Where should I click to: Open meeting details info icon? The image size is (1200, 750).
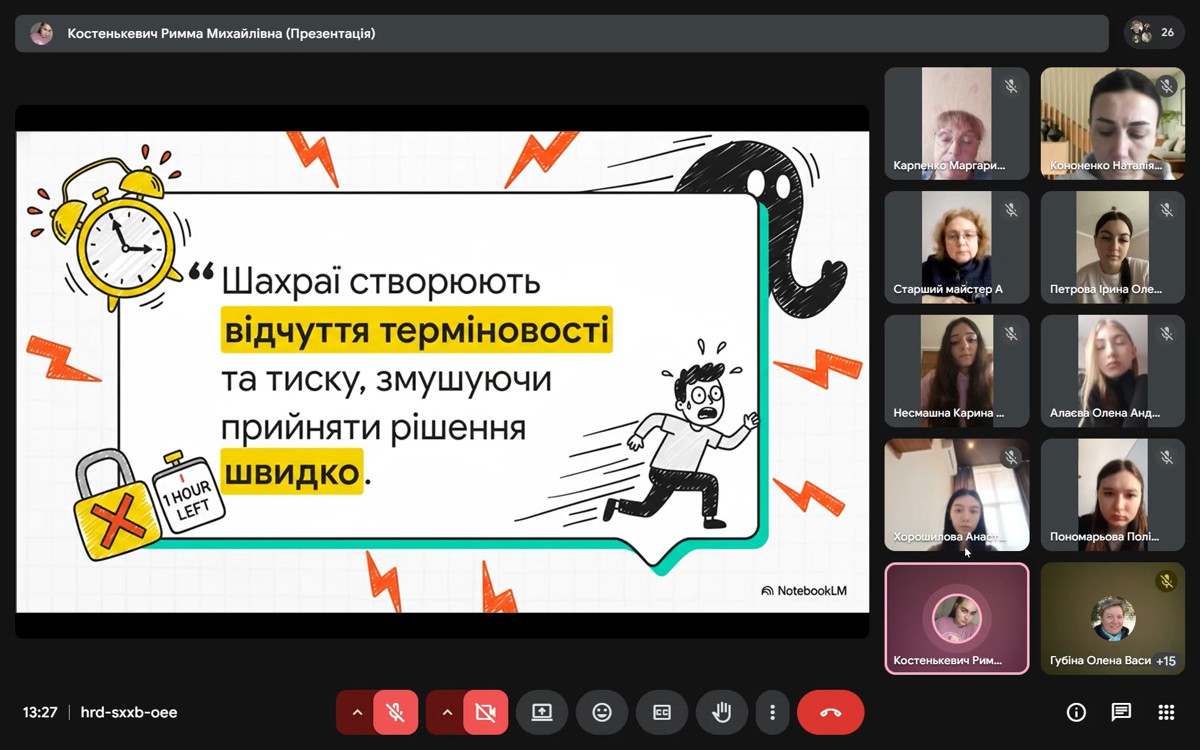1076,712
